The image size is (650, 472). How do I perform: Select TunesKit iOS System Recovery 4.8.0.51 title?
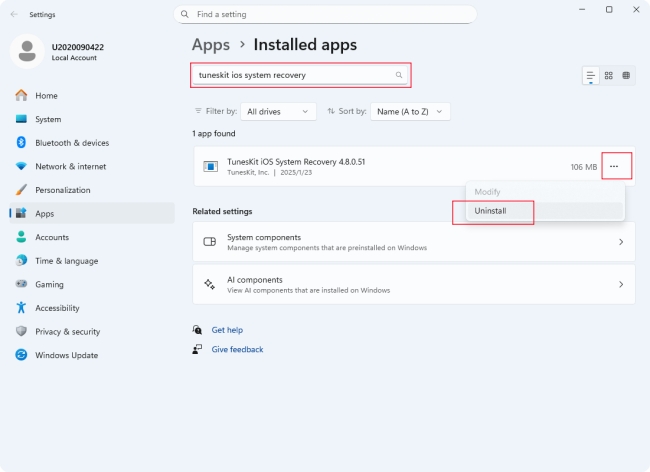click(296, 162)
